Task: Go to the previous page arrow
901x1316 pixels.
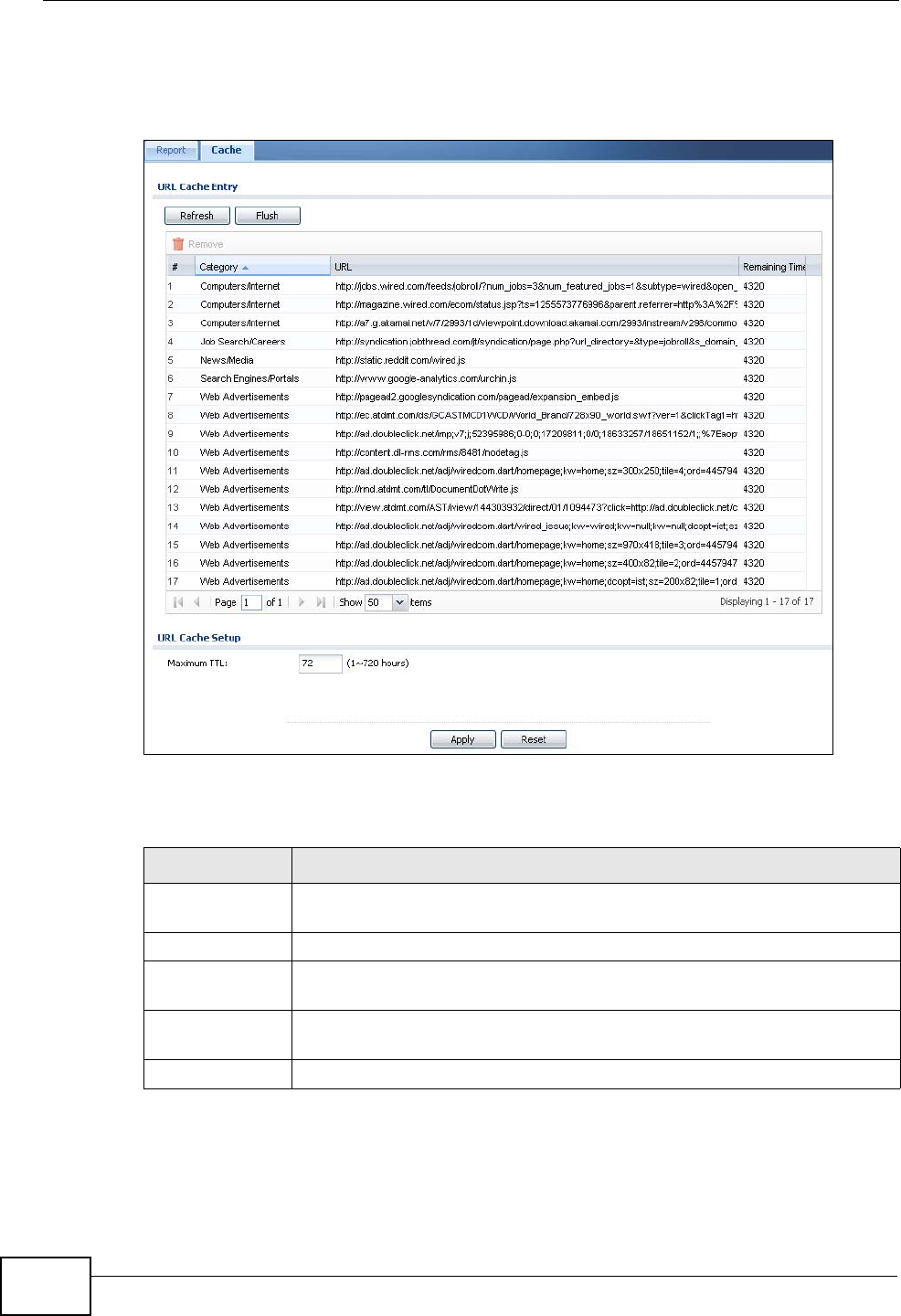Action: click(x=196, y=602)
